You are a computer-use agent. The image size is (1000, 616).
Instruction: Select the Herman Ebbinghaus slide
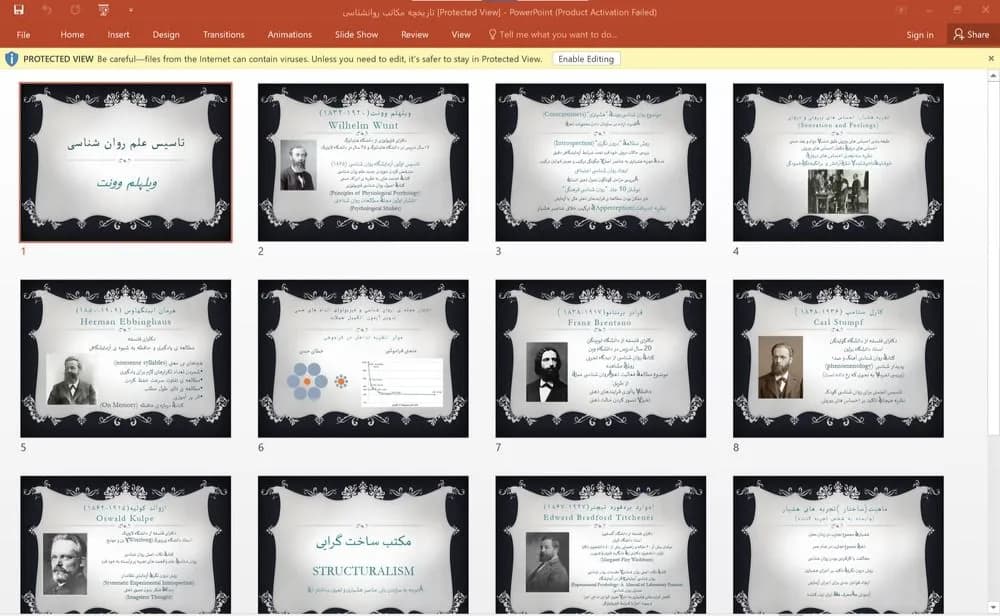(126, 358)
